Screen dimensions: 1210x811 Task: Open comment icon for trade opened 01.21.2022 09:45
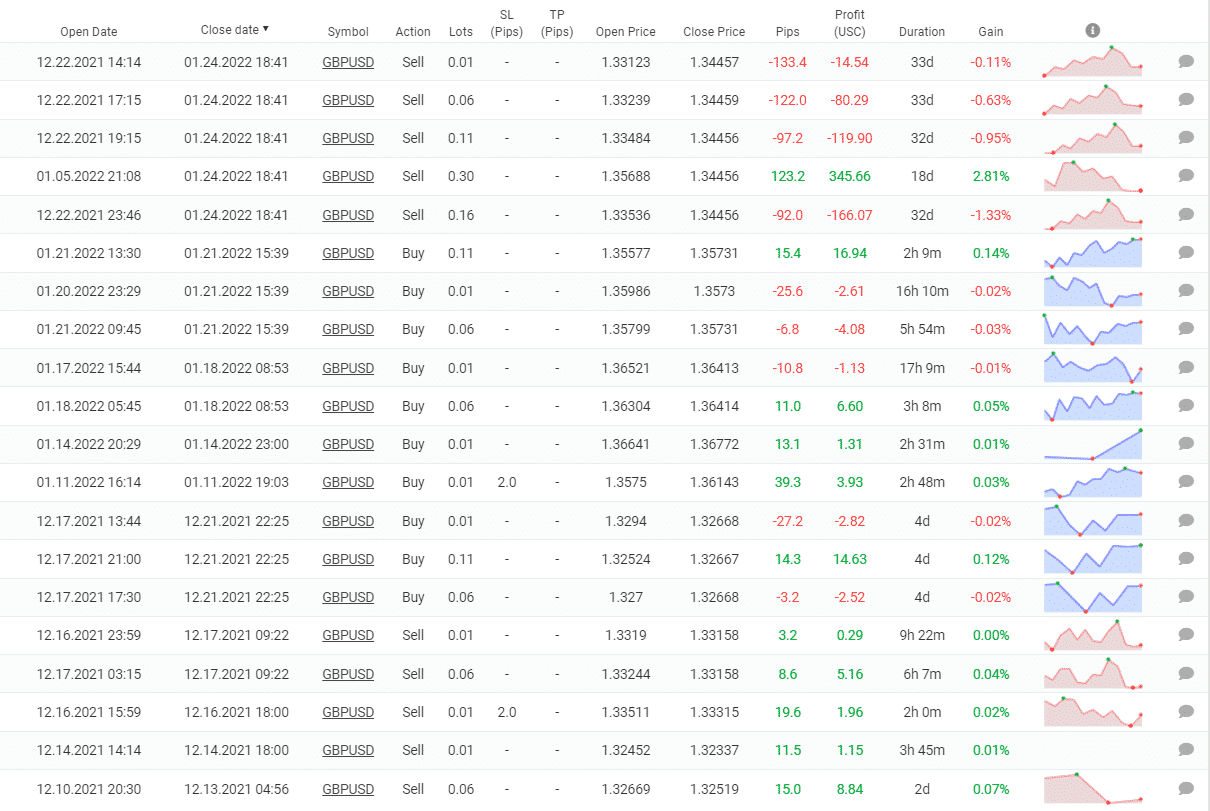click(x=1186, y=329)
